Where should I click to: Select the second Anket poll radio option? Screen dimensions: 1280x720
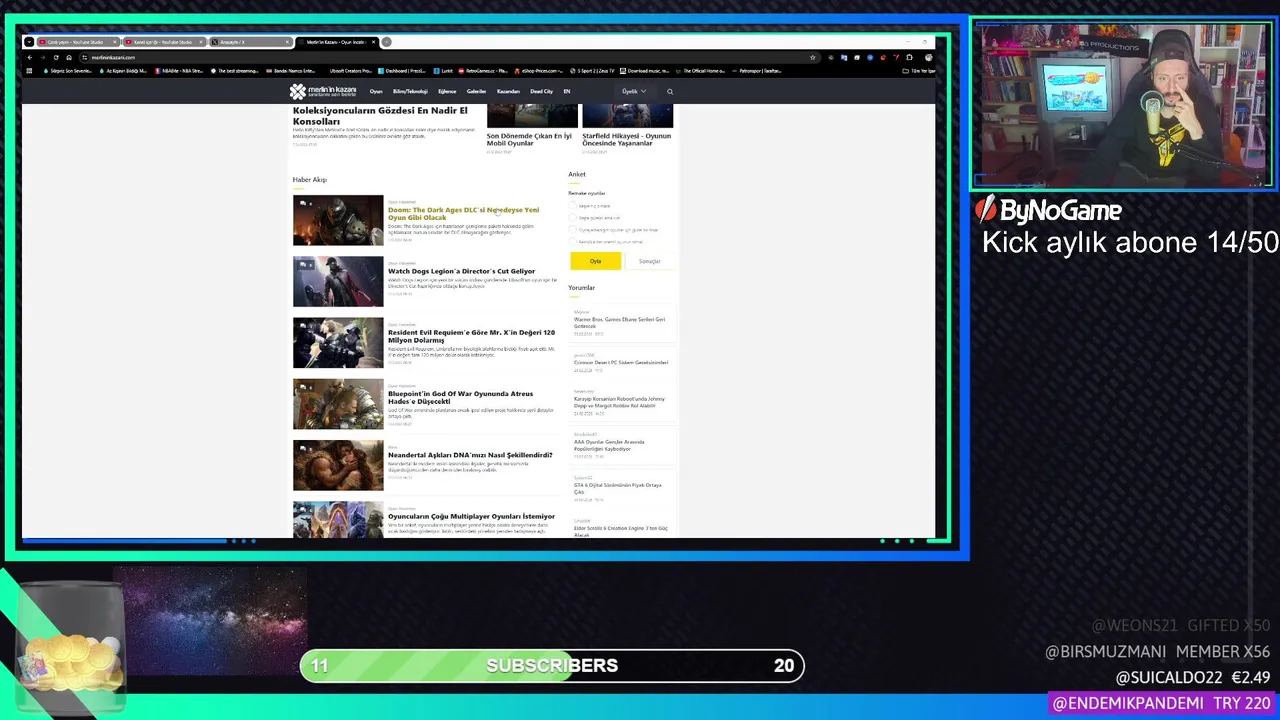click(x=574, y=218)
